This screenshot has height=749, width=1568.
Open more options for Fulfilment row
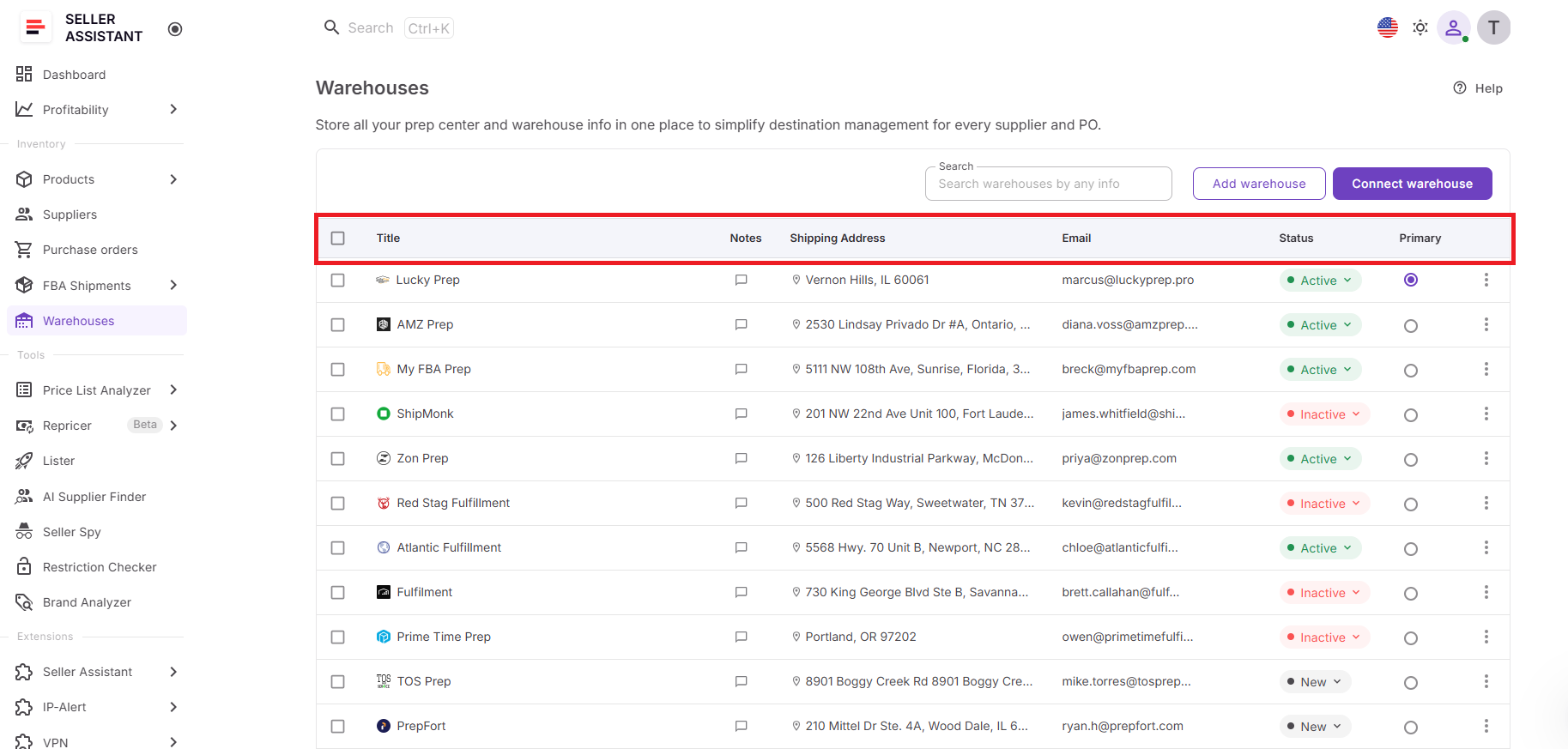click(1486, 592)
